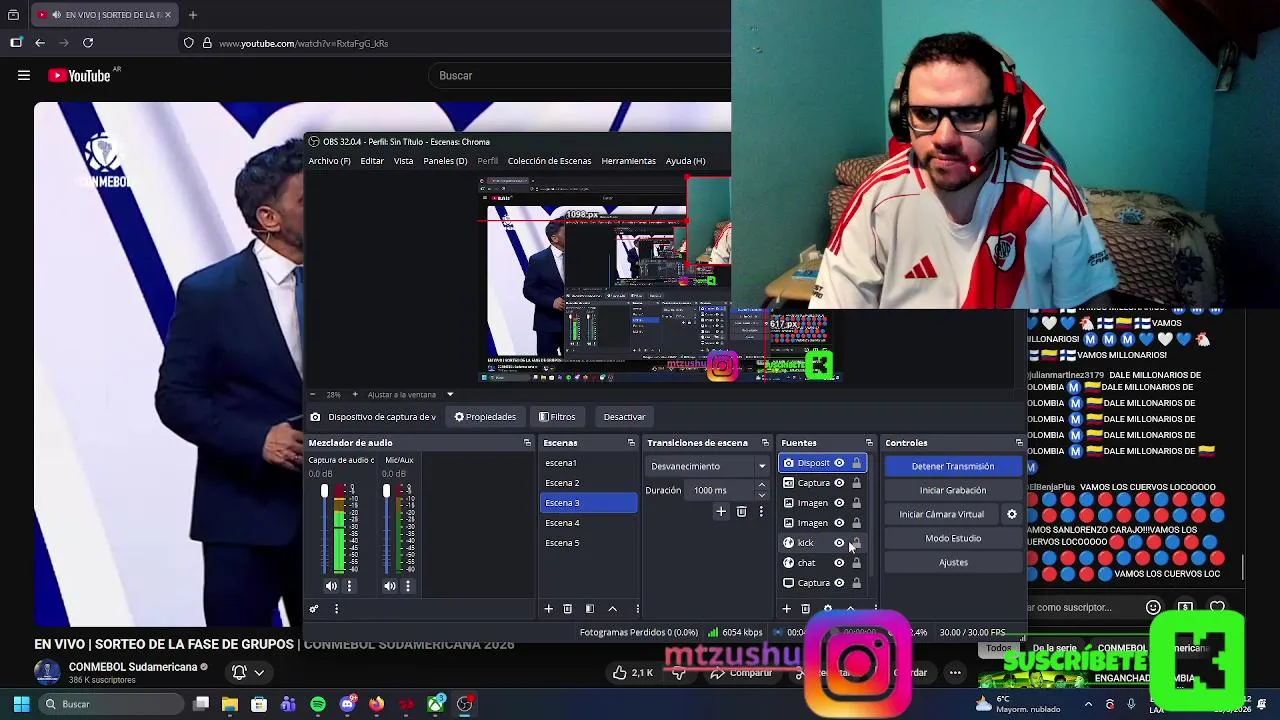
Task: Open the Paneles menu in OBS
Action: (445, 161)
